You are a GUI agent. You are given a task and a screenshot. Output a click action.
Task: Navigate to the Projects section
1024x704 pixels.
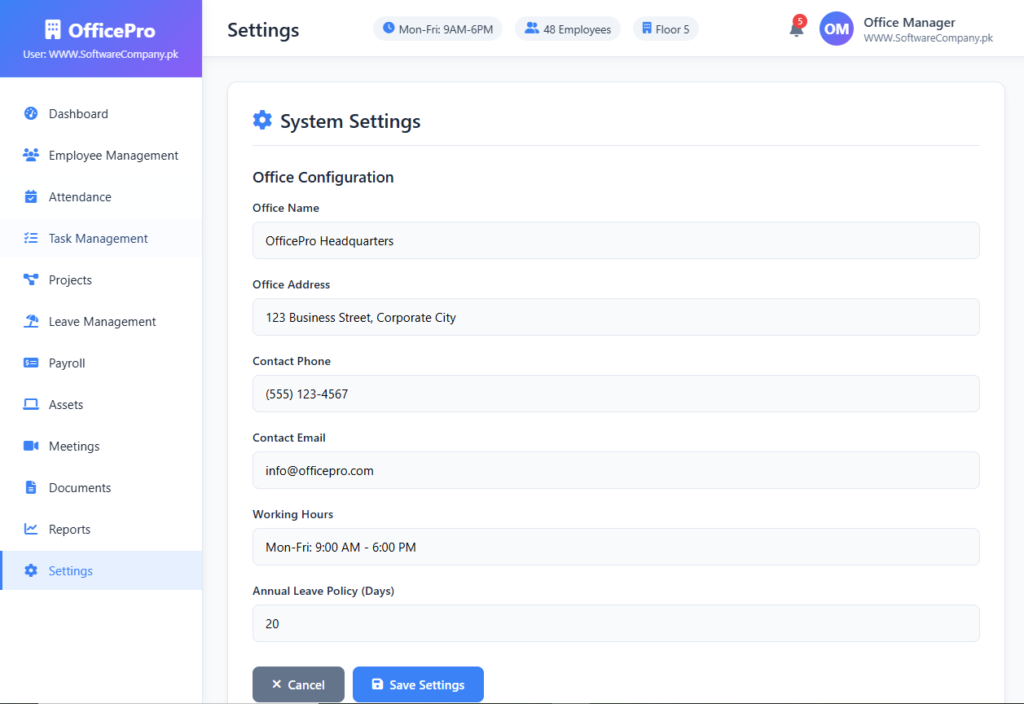(x=70, y=280)
